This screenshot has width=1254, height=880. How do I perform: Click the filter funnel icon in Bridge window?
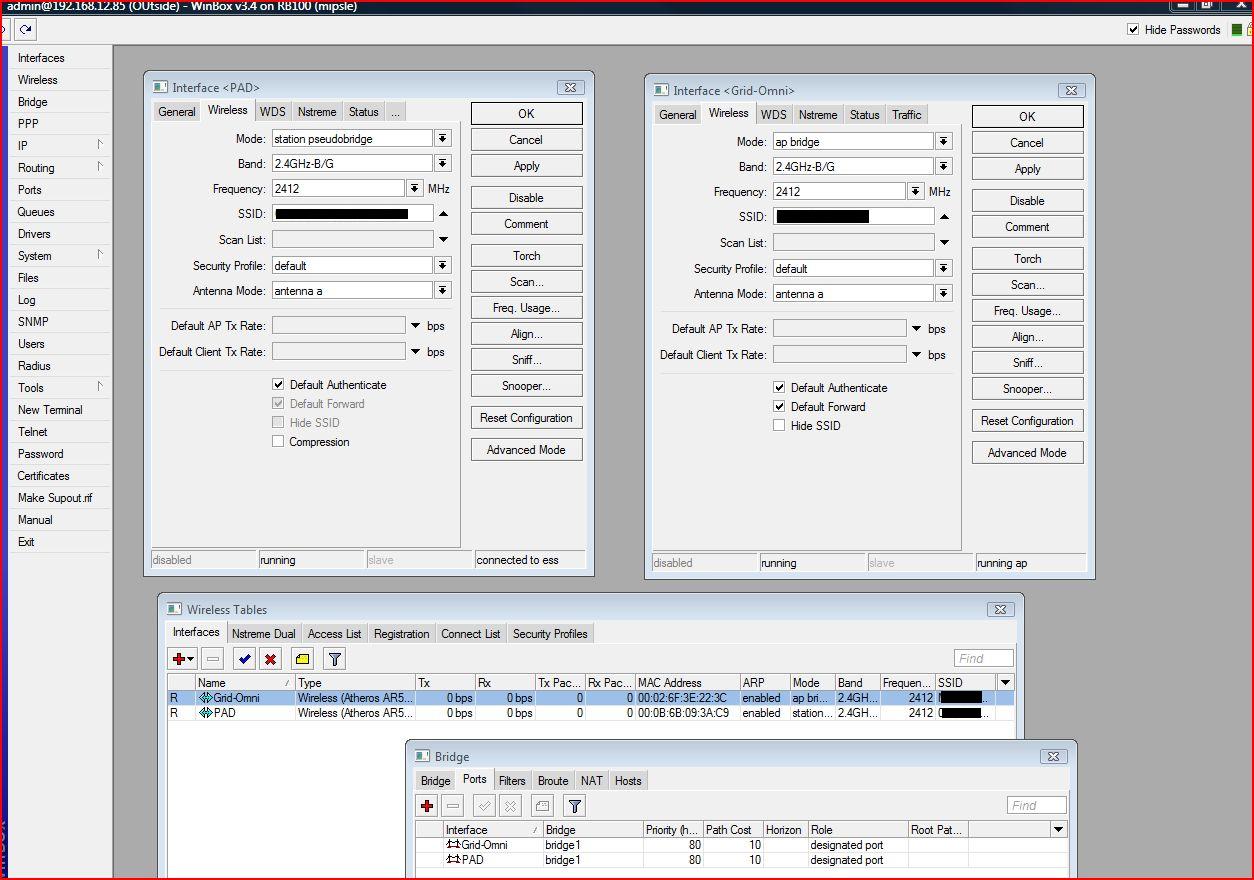(x=574, y=806)
